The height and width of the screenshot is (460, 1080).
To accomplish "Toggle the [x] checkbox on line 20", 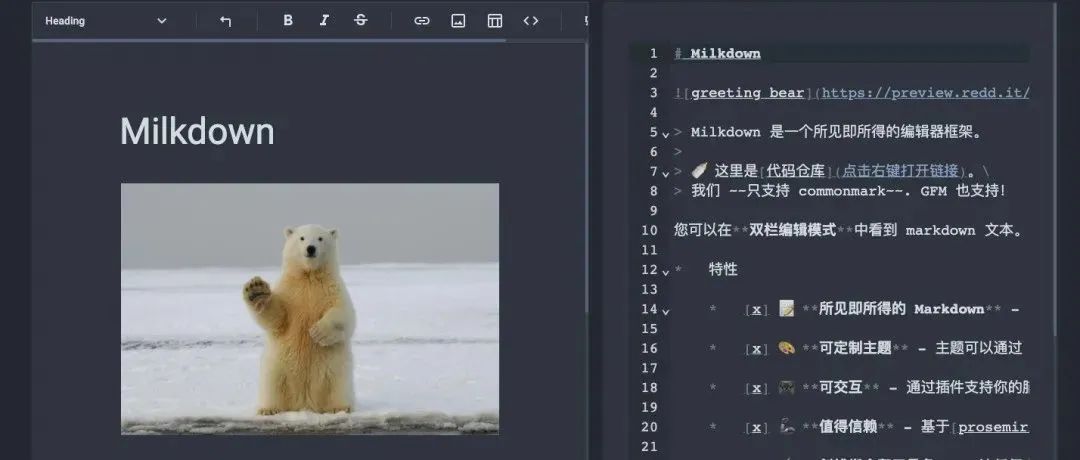I will point(756,428).
